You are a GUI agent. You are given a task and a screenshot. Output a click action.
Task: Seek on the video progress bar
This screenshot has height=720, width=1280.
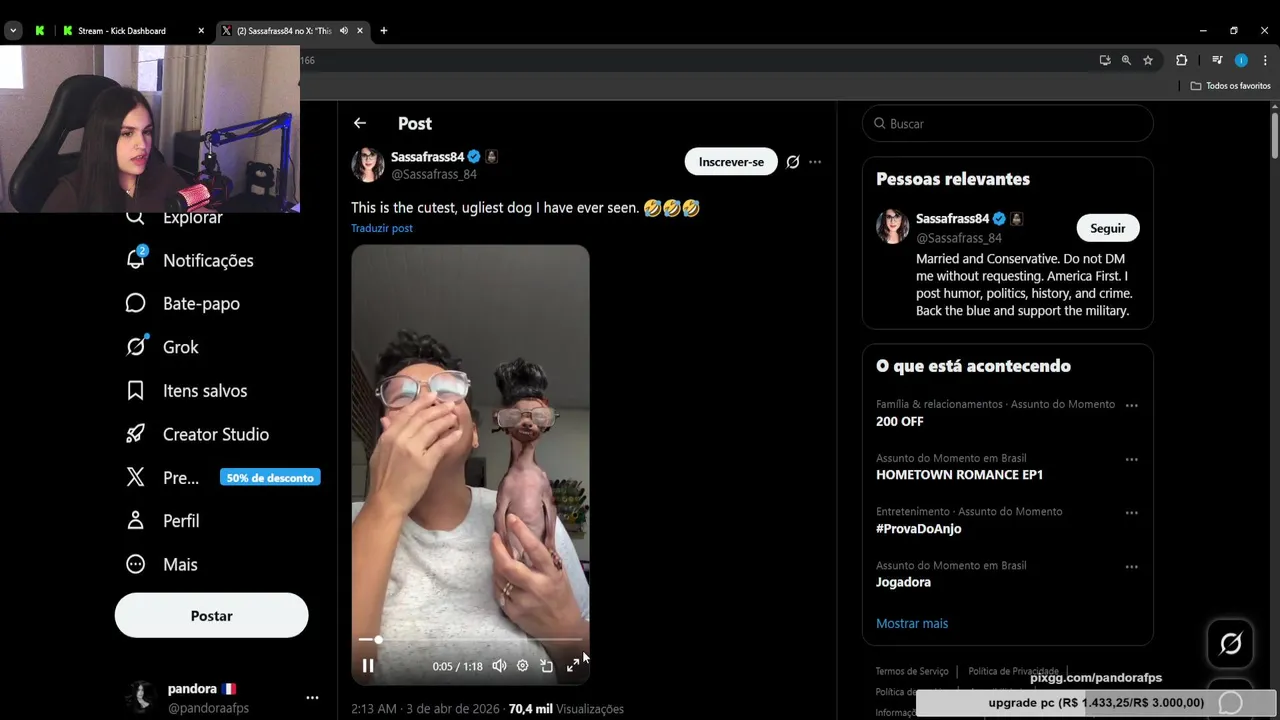click(x=470, y=639)
